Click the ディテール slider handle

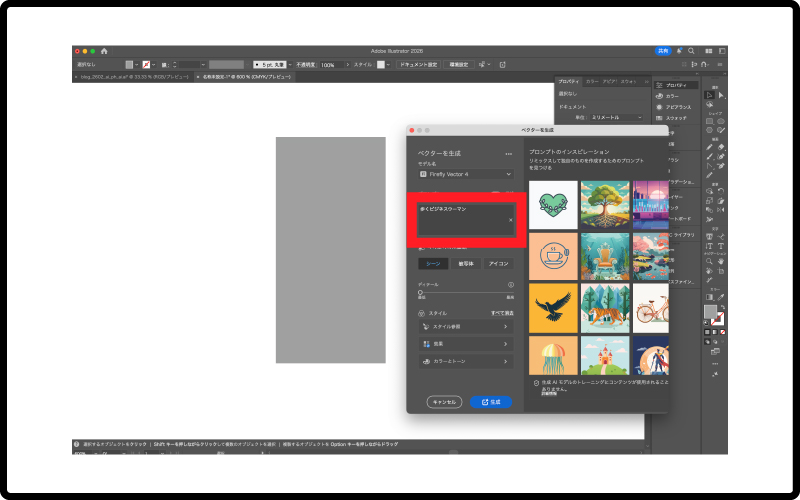(421, 293)
